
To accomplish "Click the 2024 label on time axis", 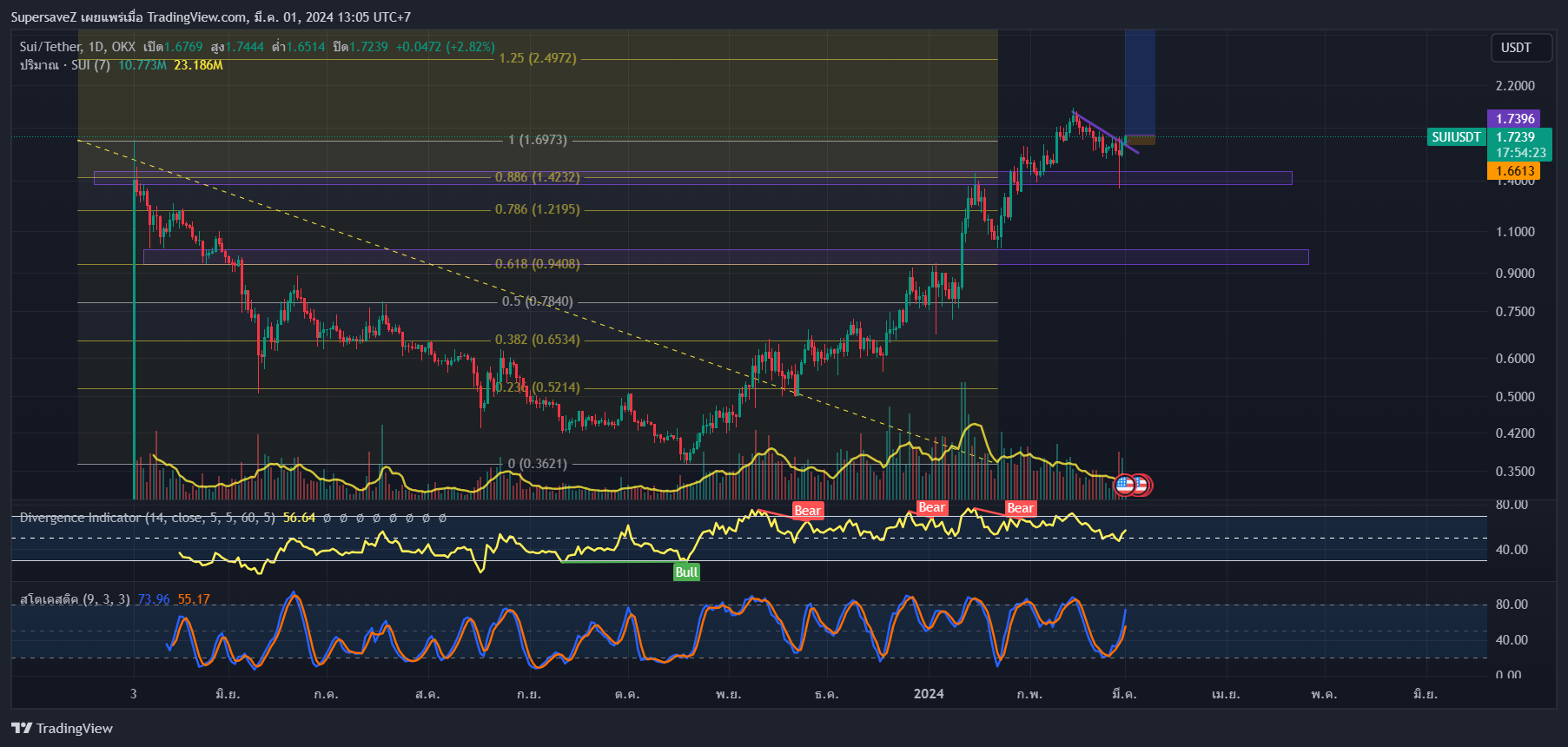I will coord(929,693).
